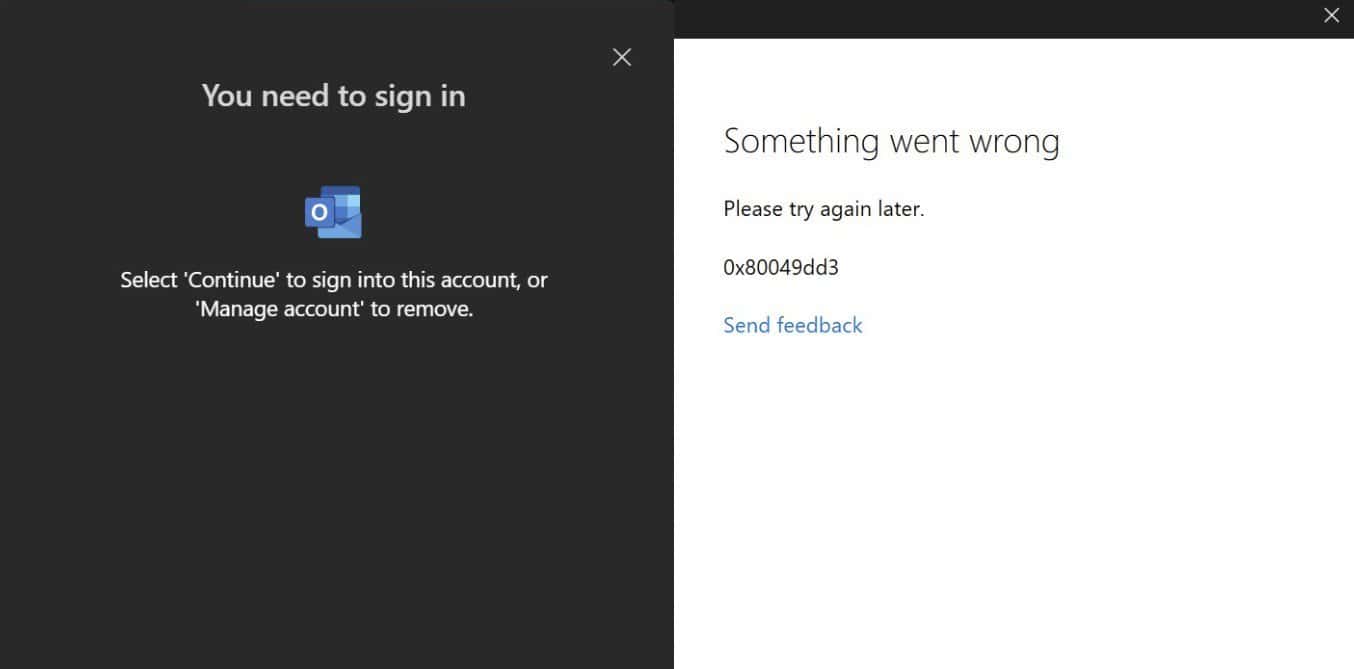Click the blue Send feedback text

coord(792,325)
